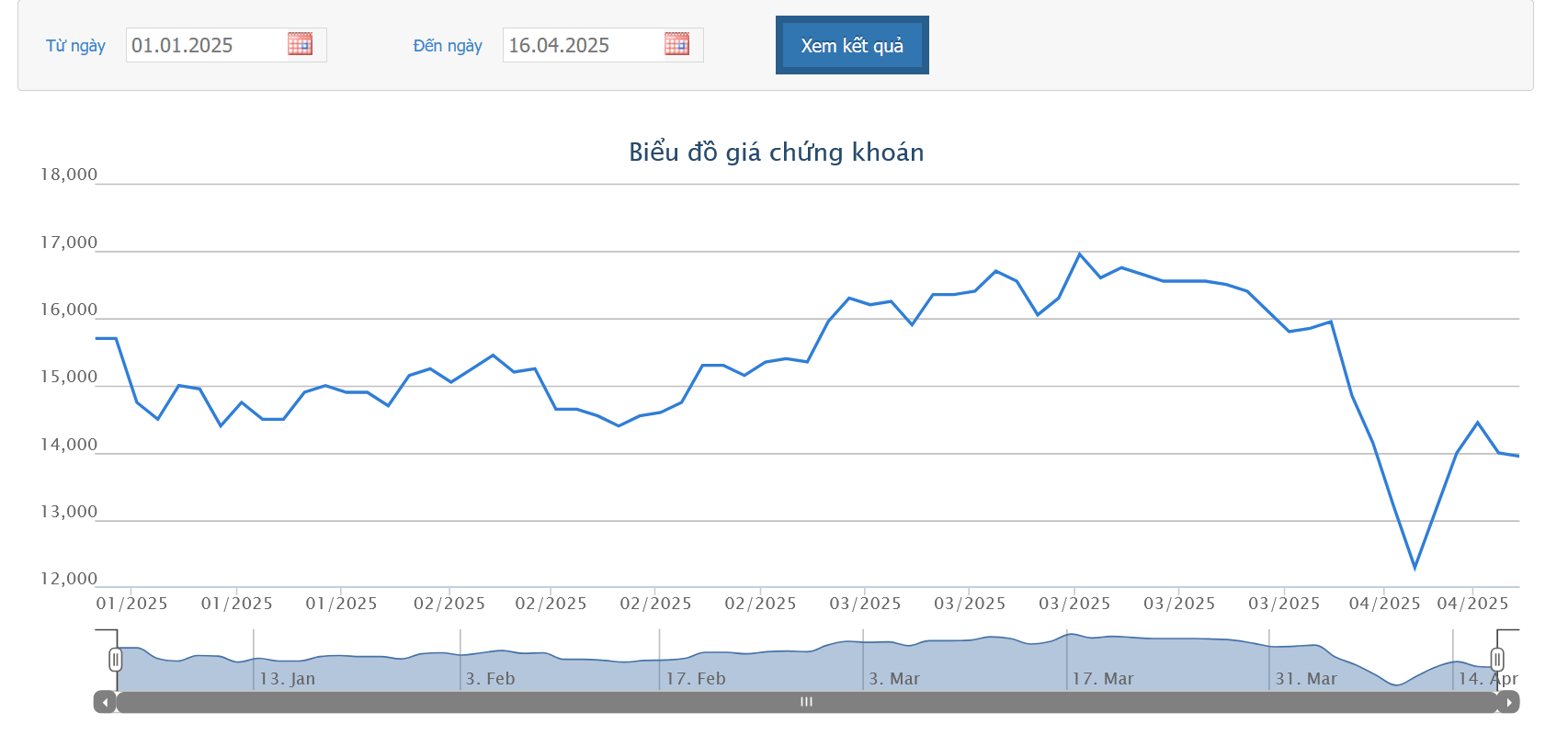This screenshot has height=735, width=1568.
Task: Click the 17. Feb navigator label
Action: (x=696, y=679)
